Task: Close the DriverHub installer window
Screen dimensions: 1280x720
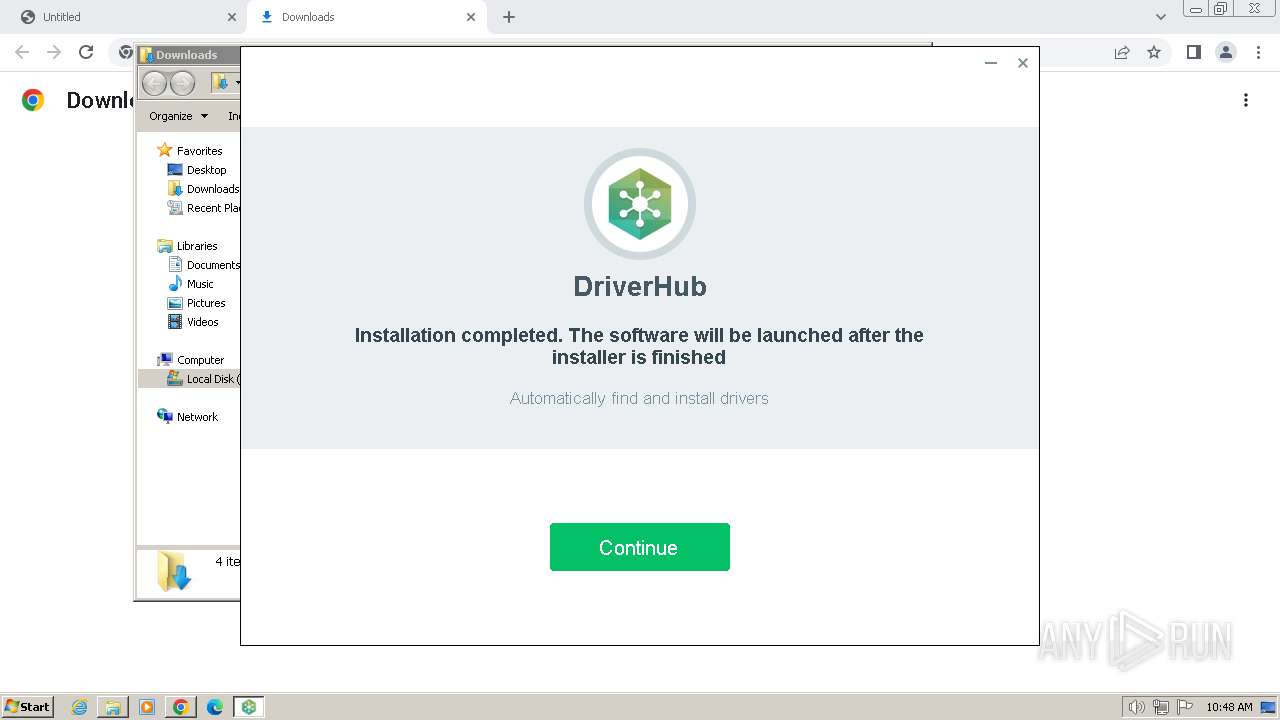Action: tap(1023, 63)
